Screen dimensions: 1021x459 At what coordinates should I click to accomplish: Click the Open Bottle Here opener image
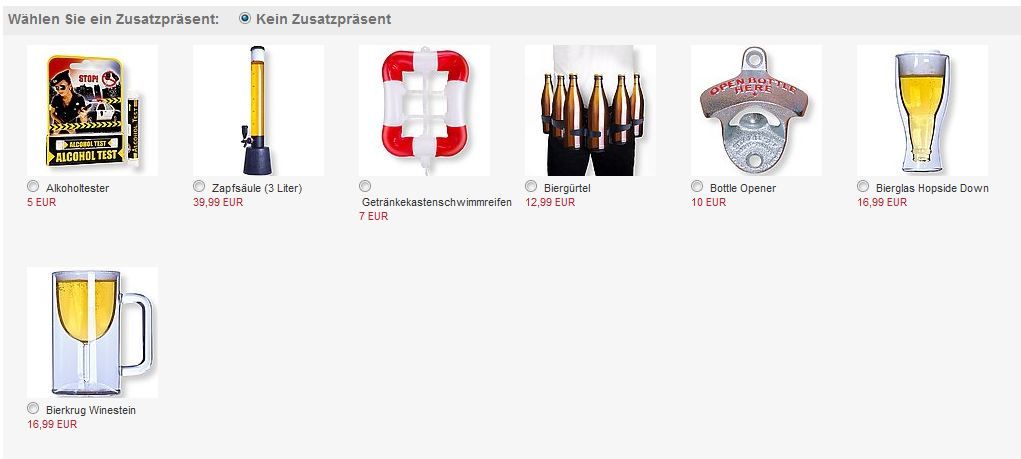[x=757, y=110]
